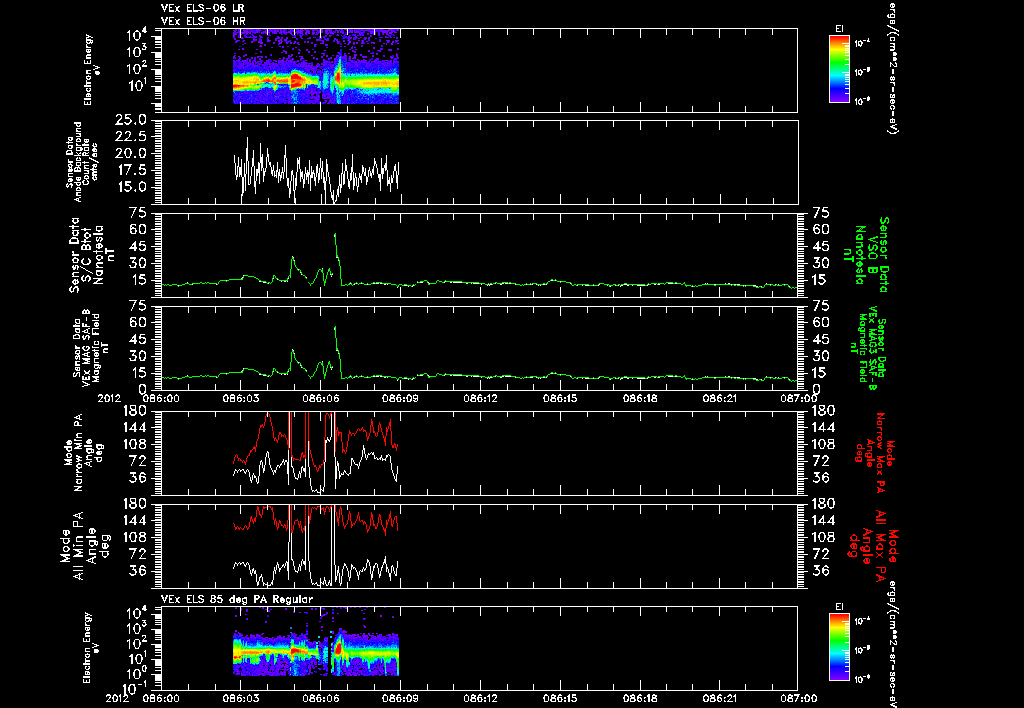Click the "VEx ELS-06 LR" plot title
The height and width of the screenshot is (708, 1024).
pos(202,8)
